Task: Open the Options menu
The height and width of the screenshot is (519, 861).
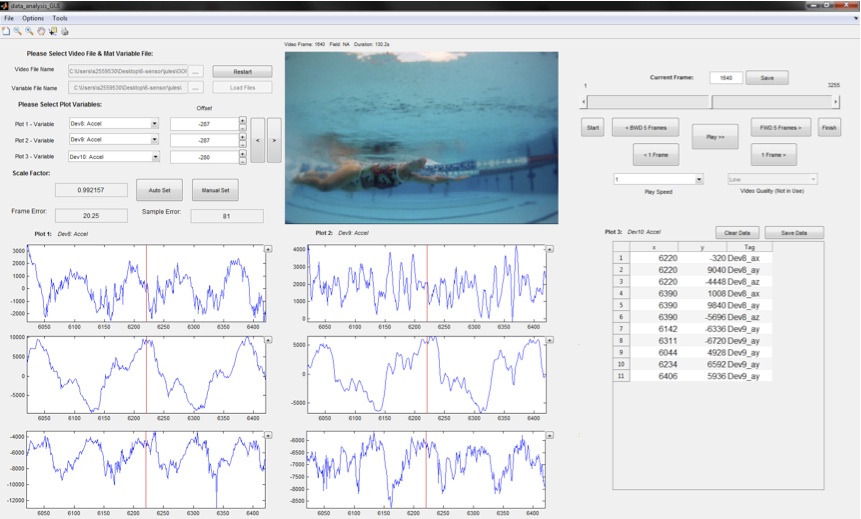Action: click(x=33, y=18)
